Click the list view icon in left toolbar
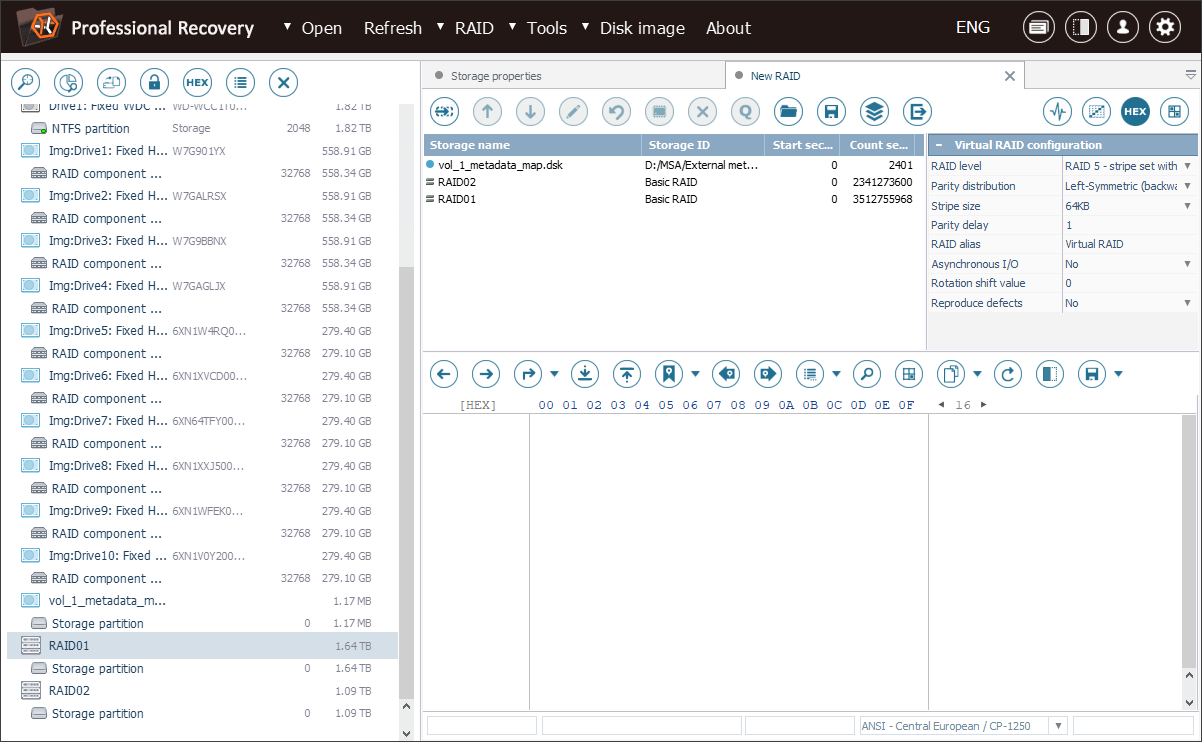Screen dimensions: 1202x742 pos(240,82)
